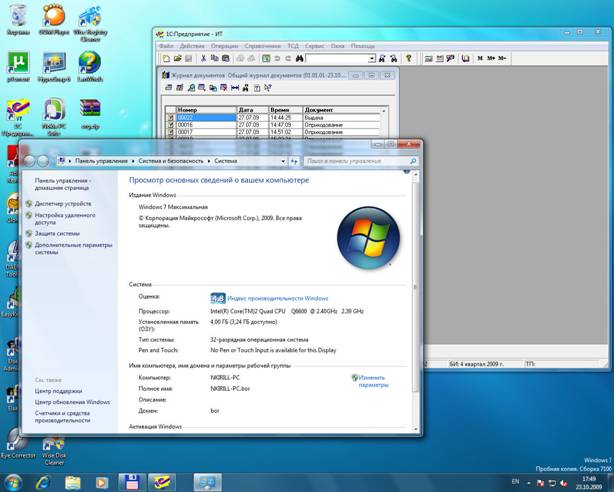The width and height of the screenshot is (614, 492).
Task: Click Выдача document cell in journal
Action: coord(341,117)
